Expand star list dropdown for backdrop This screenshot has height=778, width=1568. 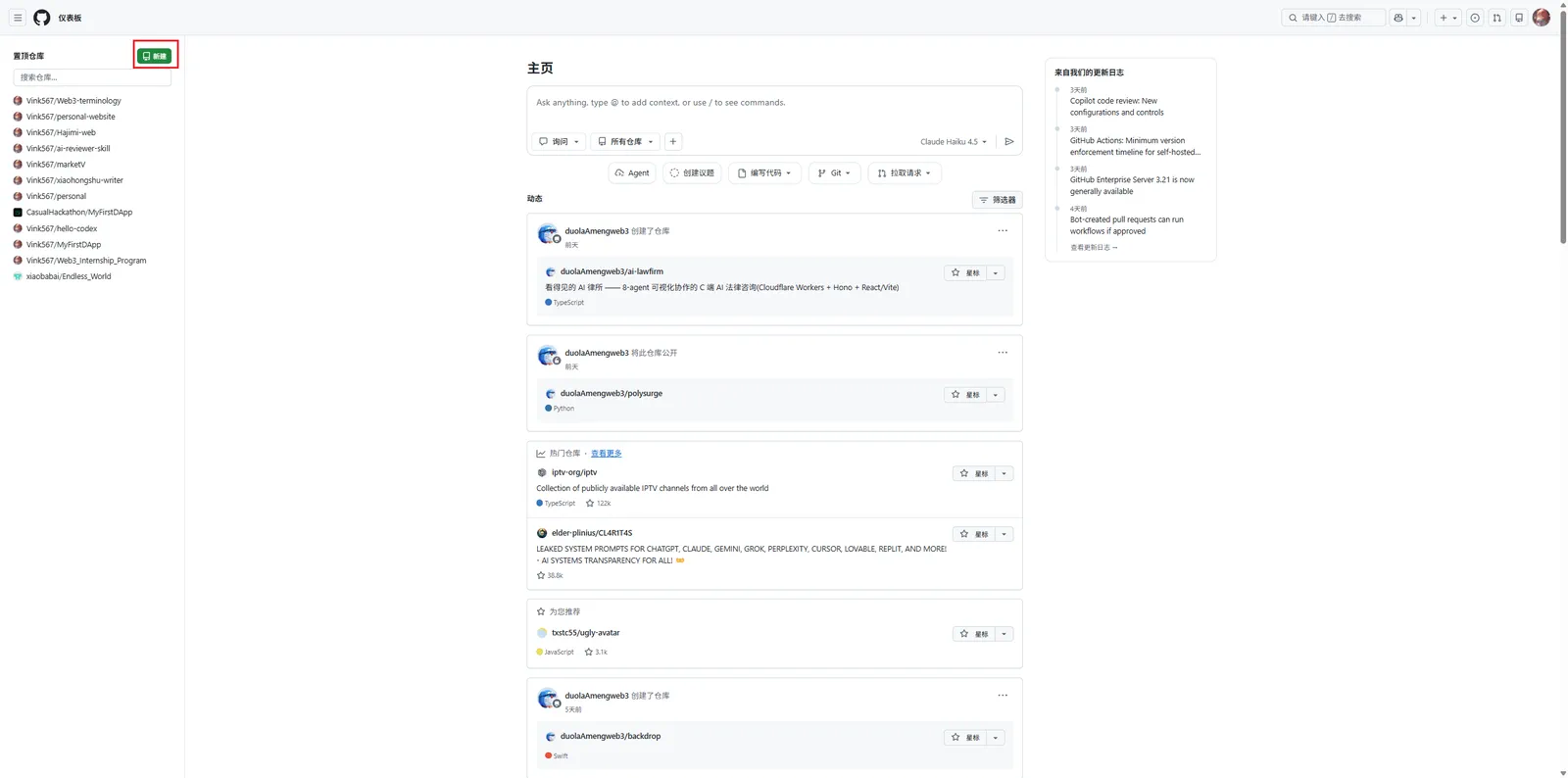(996, 738)
